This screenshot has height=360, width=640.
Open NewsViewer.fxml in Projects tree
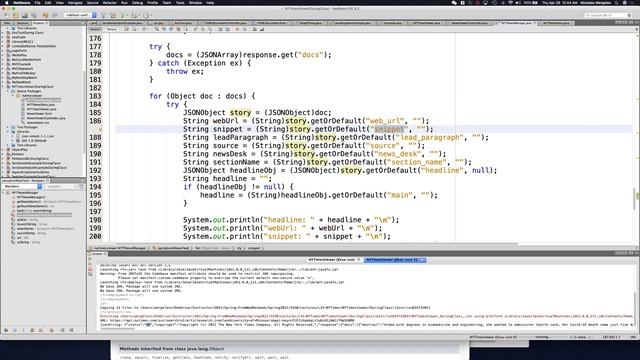click(39, 113)
